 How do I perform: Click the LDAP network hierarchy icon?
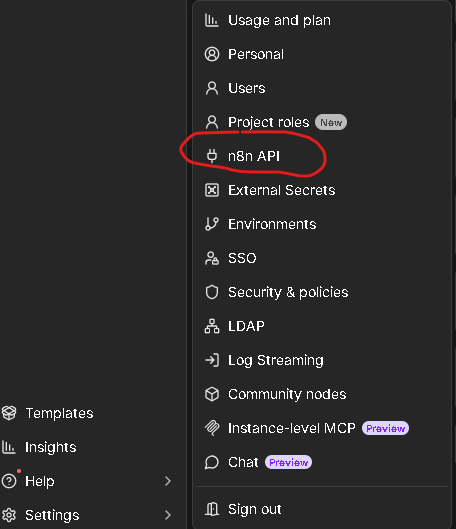pyautogui.click(x=212, y=326)
